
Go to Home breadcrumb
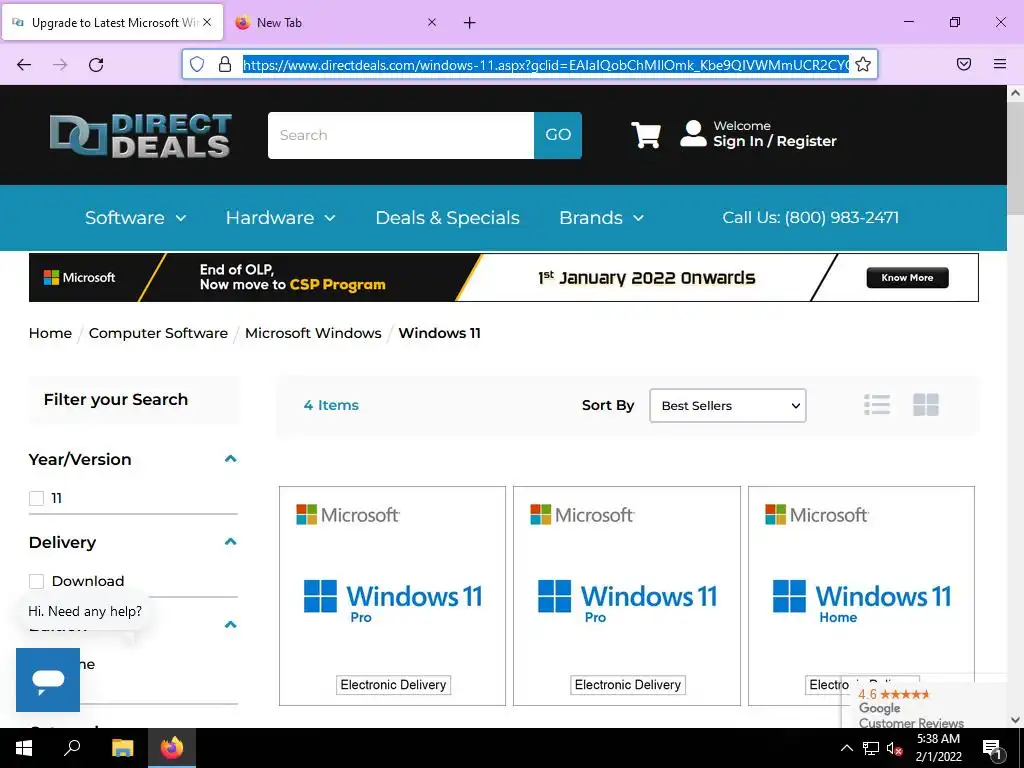point(50,333)
